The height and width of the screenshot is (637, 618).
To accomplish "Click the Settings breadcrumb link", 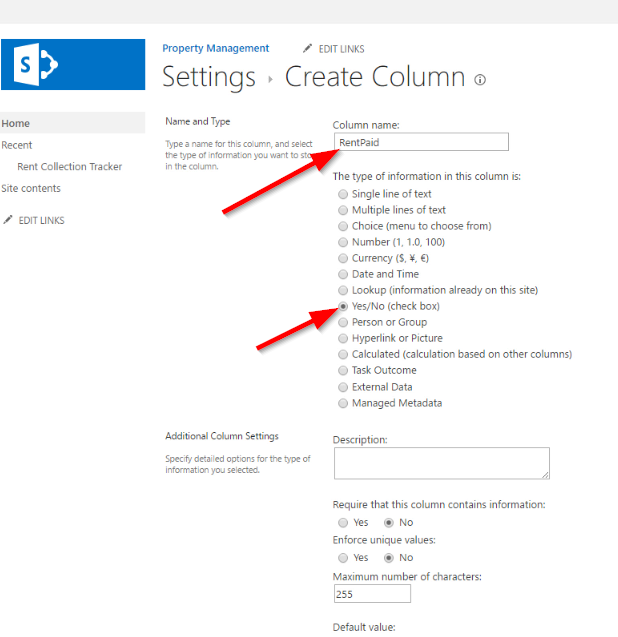I will 209,77.
